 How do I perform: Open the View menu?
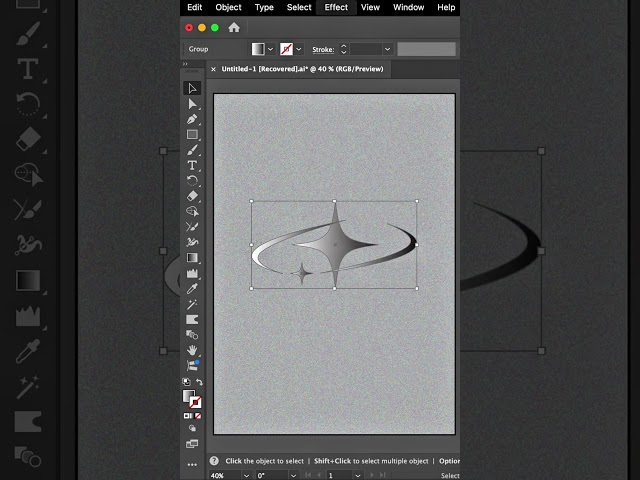click(370, 7)
